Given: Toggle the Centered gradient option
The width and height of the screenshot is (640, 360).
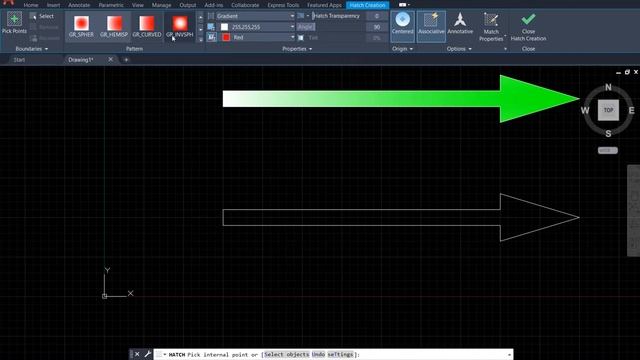Looking at the screenshot, I should point(402,26).
